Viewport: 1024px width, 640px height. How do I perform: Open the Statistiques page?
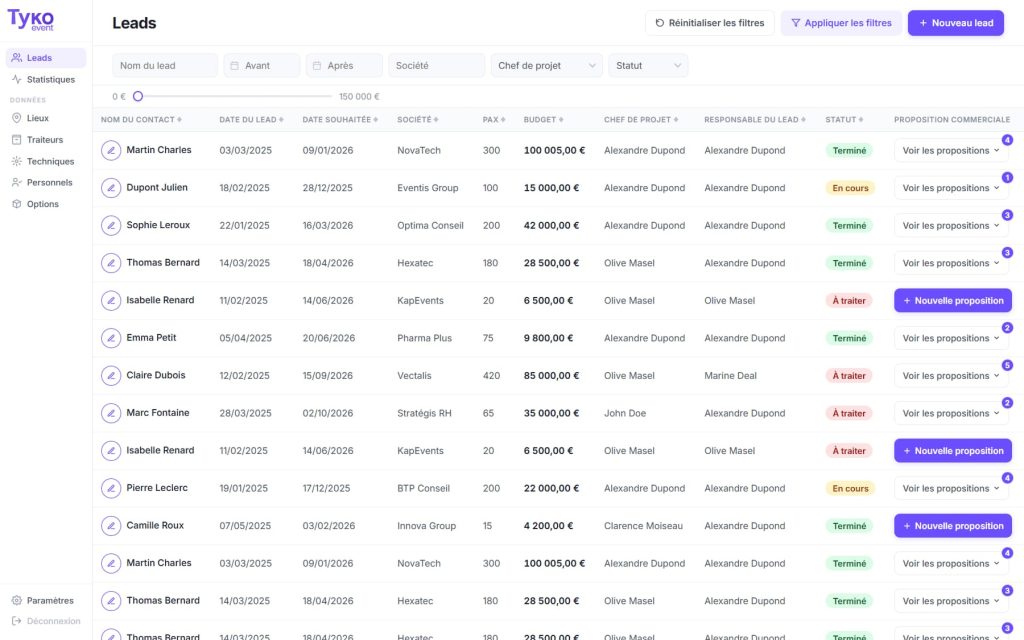pyautogui.click(x=46, y=79)
